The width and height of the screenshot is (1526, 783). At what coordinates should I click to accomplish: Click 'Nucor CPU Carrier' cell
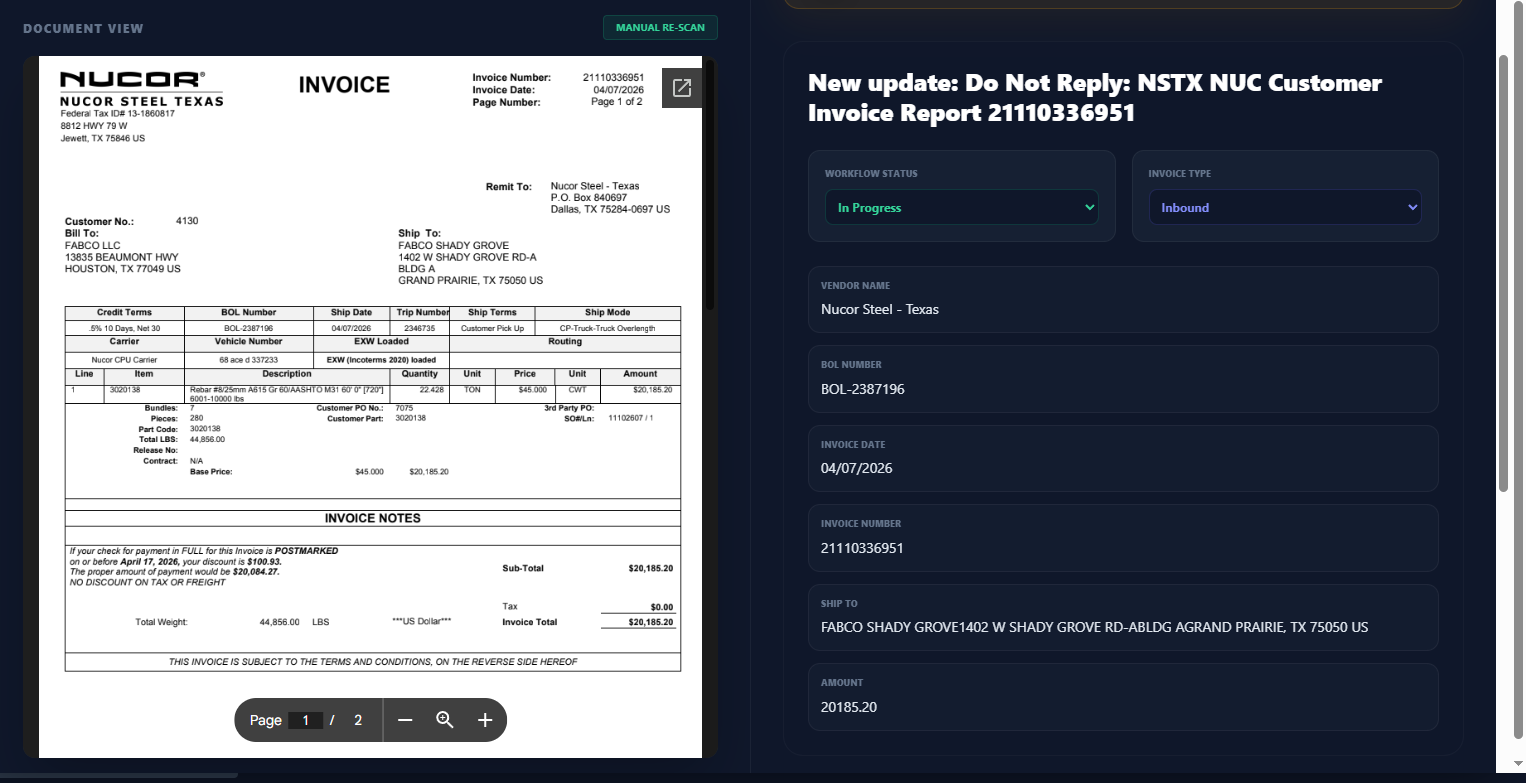pos(124,359)
